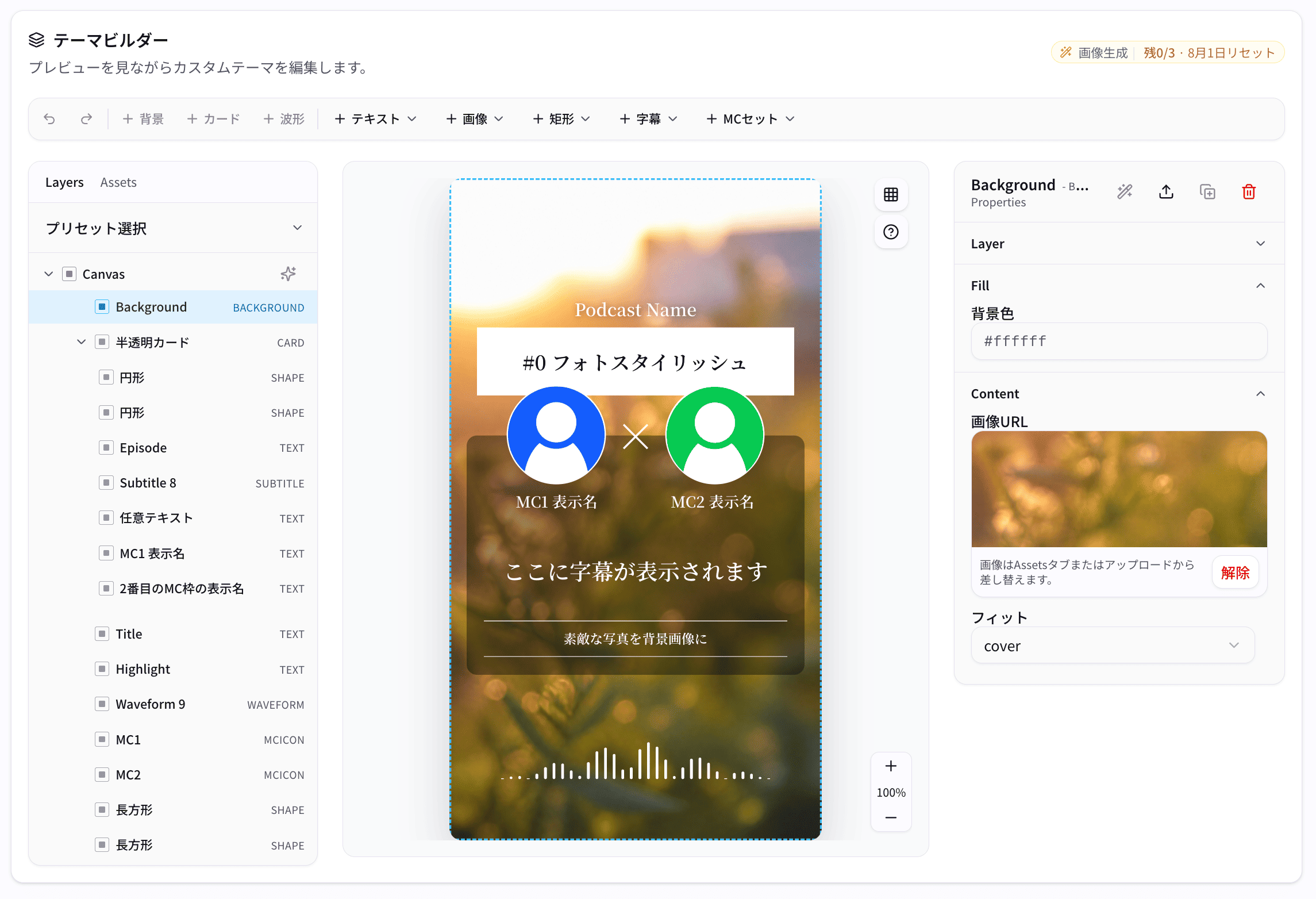1316x899 pixels.
Task: Click the 背景色 #ffffff field
Action: 1119,341
